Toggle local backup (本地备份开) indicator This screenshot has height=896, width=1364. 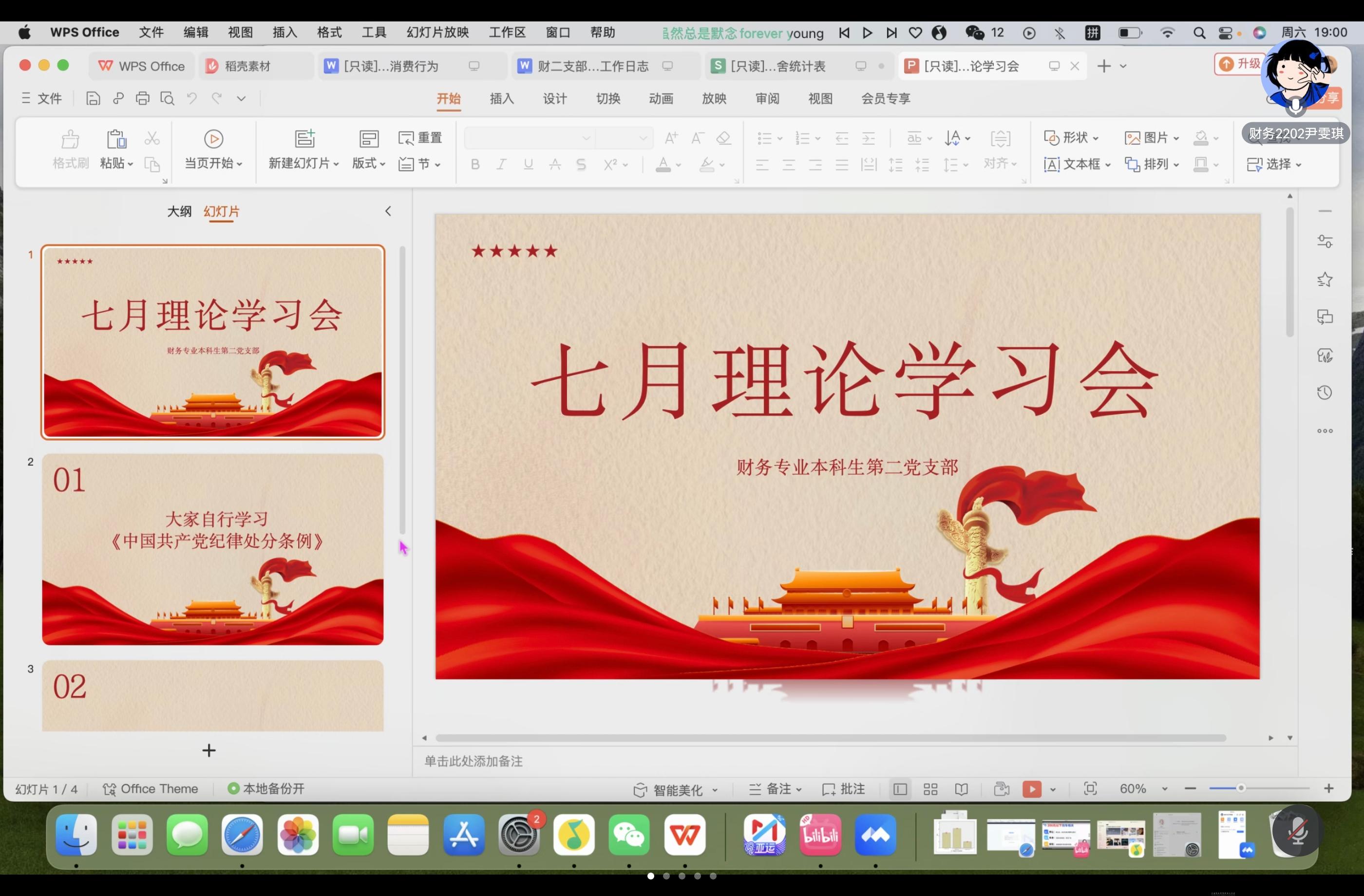[266, 789]
